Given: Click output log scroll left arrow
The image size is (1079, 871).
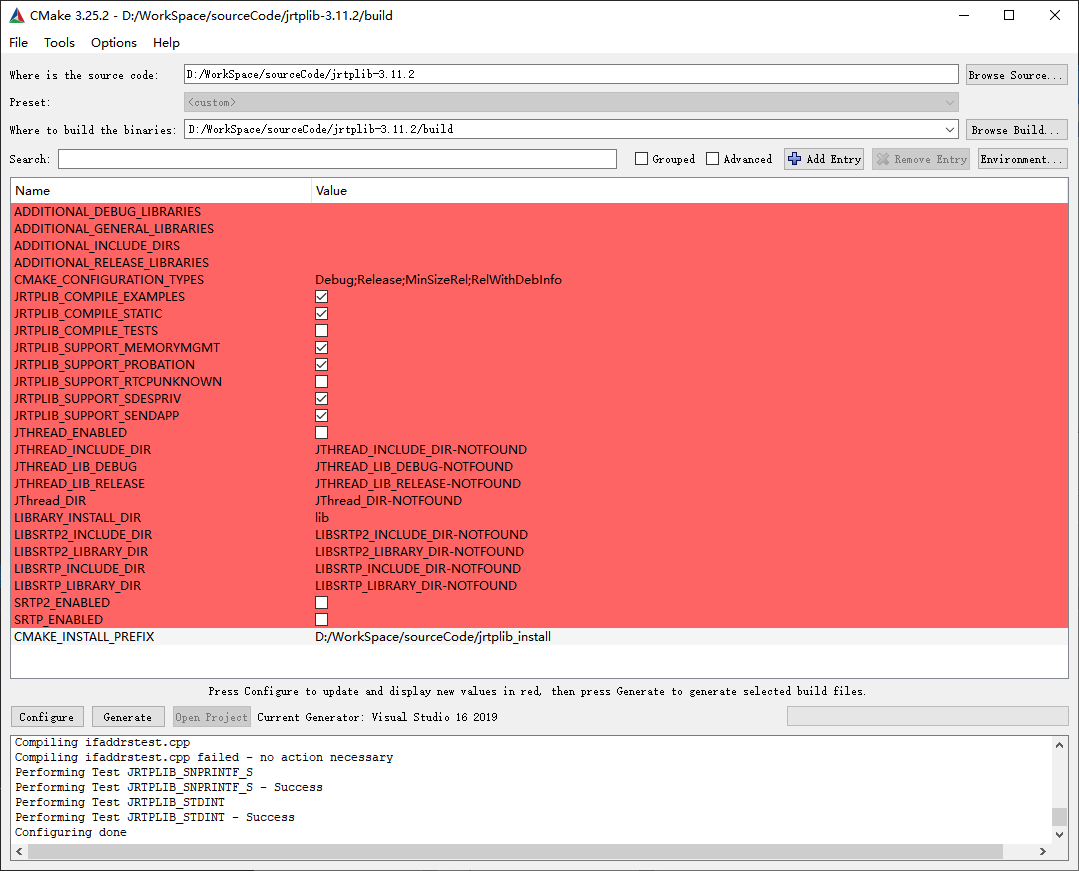Looking at the screenshot, I should [x=19, y=851].
